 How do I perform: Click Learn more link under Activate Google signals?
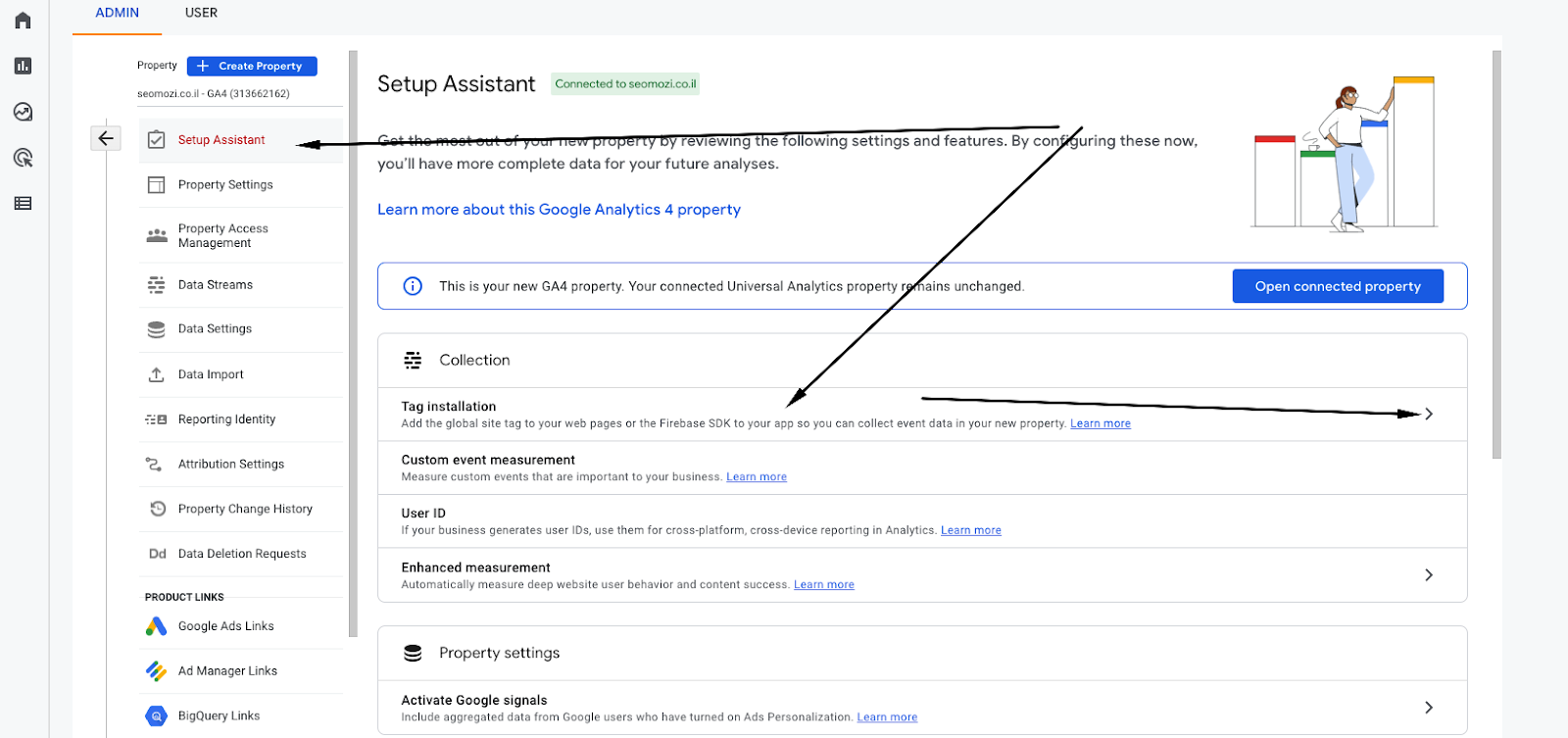(x=887, y=717)
